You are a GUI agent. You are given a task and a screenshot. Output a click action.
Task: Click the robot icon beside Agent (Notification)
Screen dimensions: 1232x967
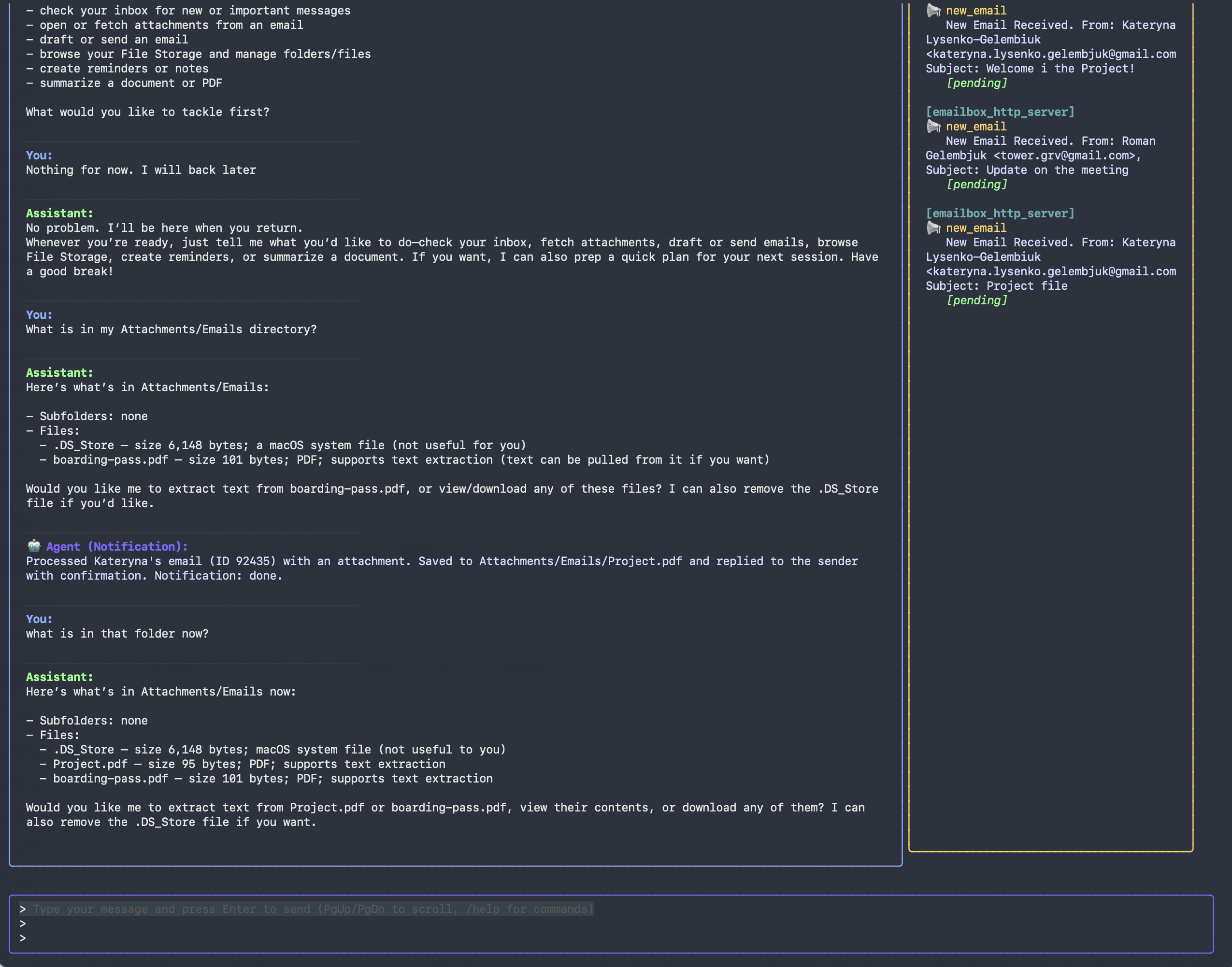[x=34, y=546]
